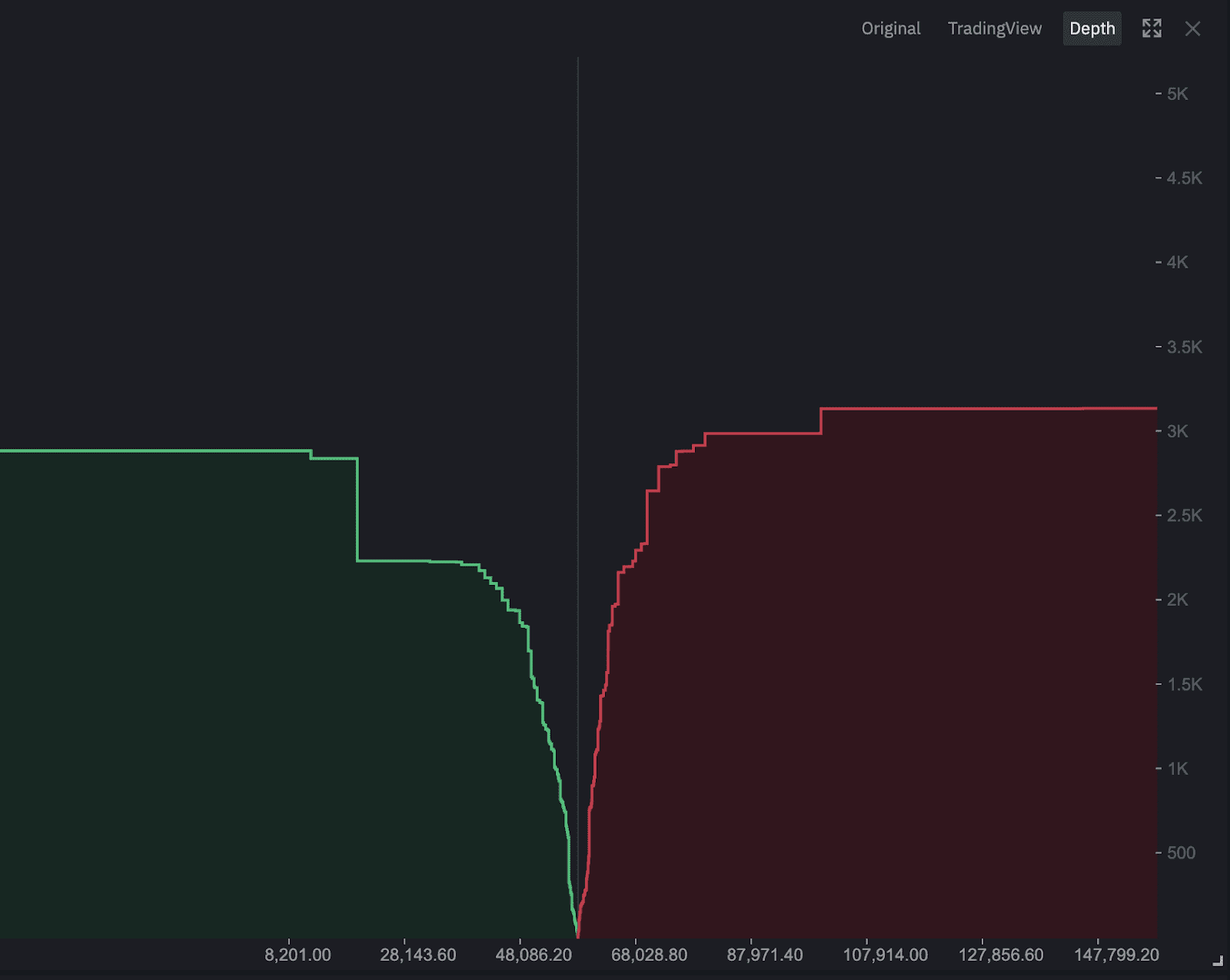Click the 28,143.60 price axis label
1230x980 pixels.
click(x=417, y=955)
